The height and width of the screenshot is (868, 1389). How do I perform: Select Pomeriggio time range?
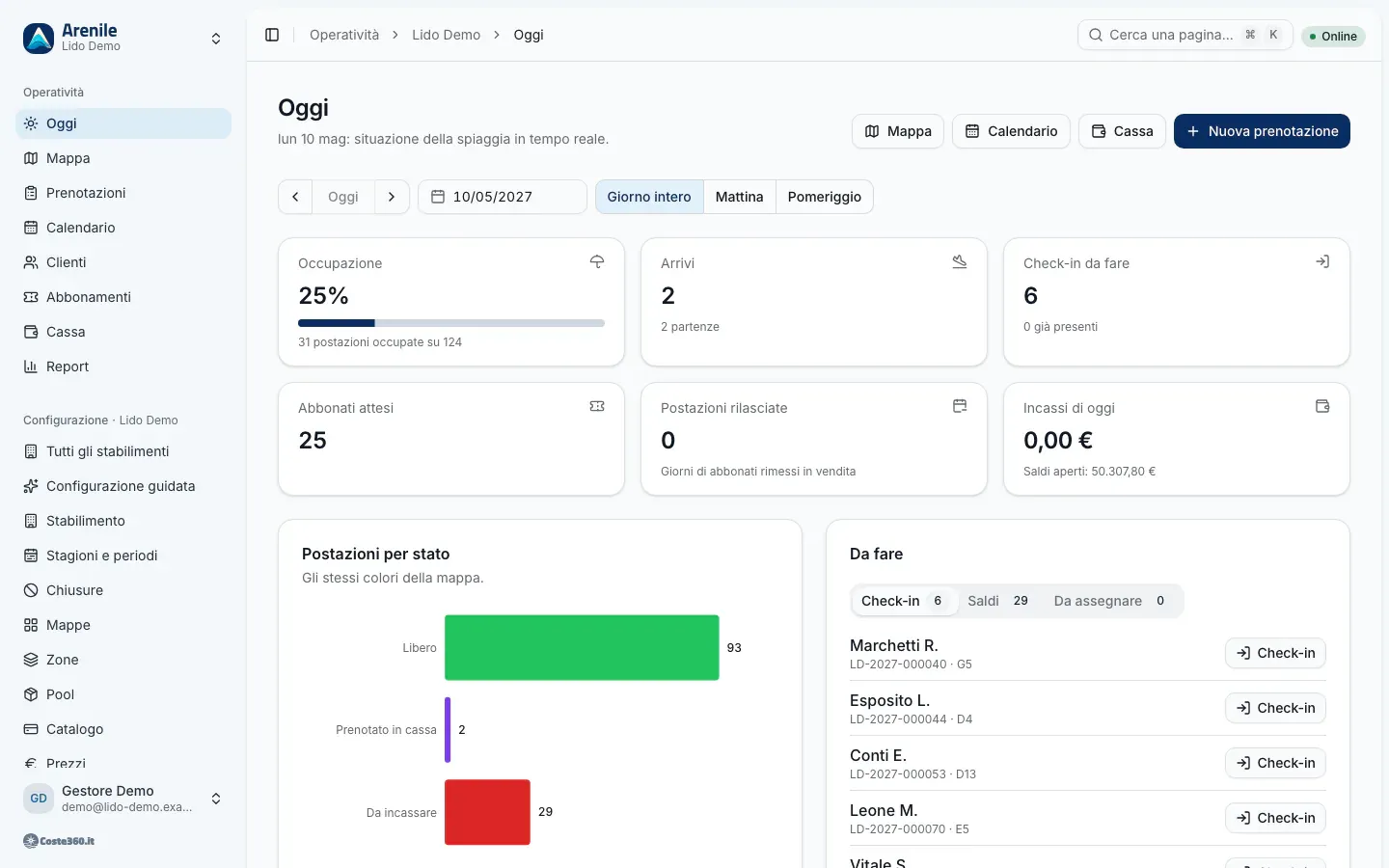click(x=825, y=197)
